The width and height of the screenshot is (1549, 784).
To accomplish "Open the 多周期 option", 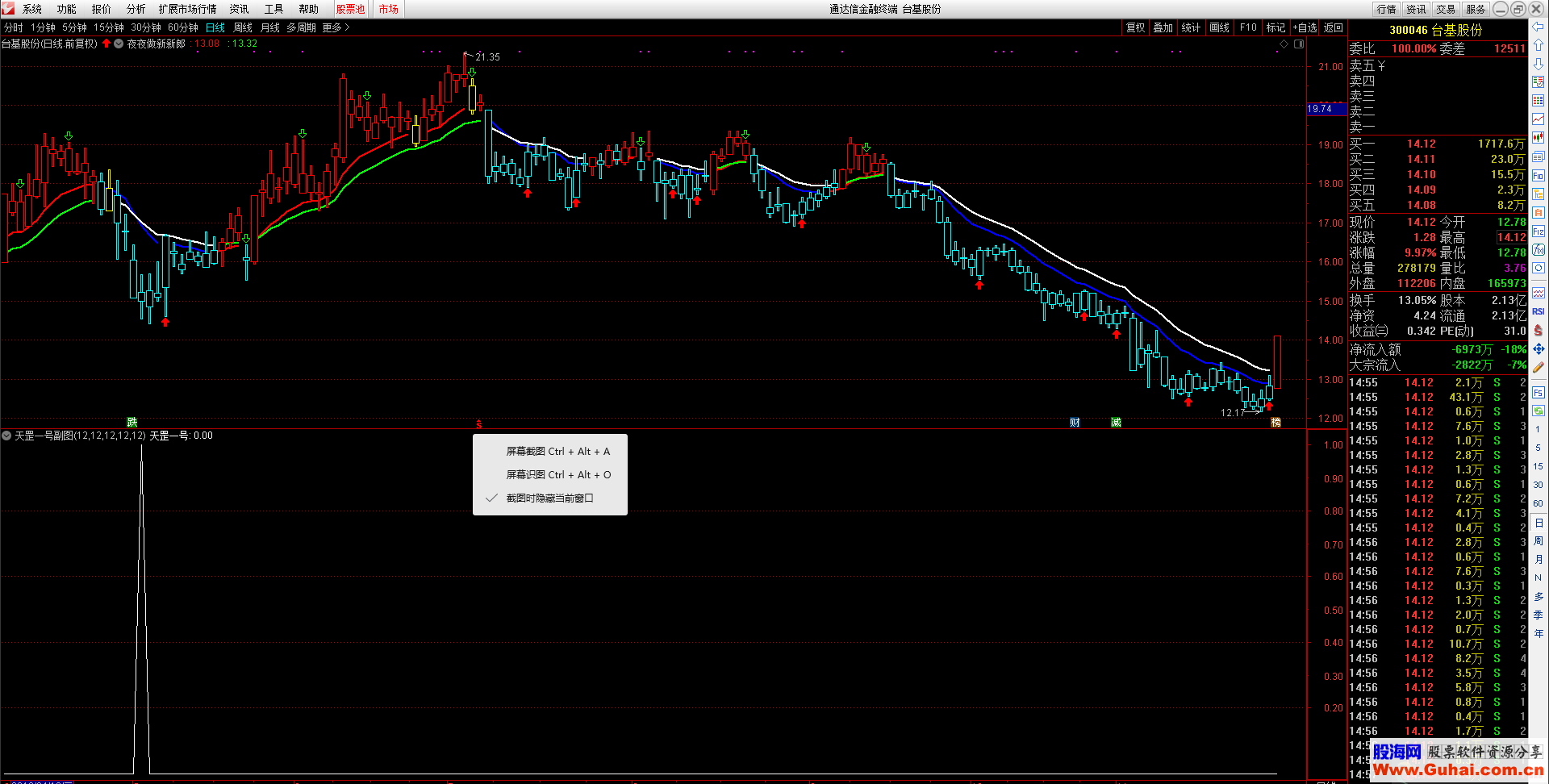I will coord(301,27).
